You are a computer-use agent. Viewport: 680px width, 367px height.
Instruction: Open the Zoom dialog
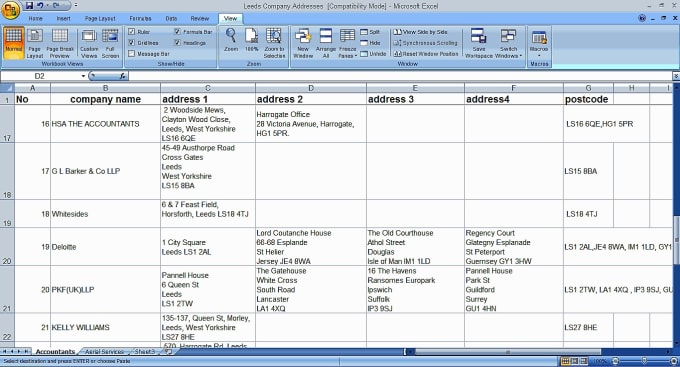point(231,40)
